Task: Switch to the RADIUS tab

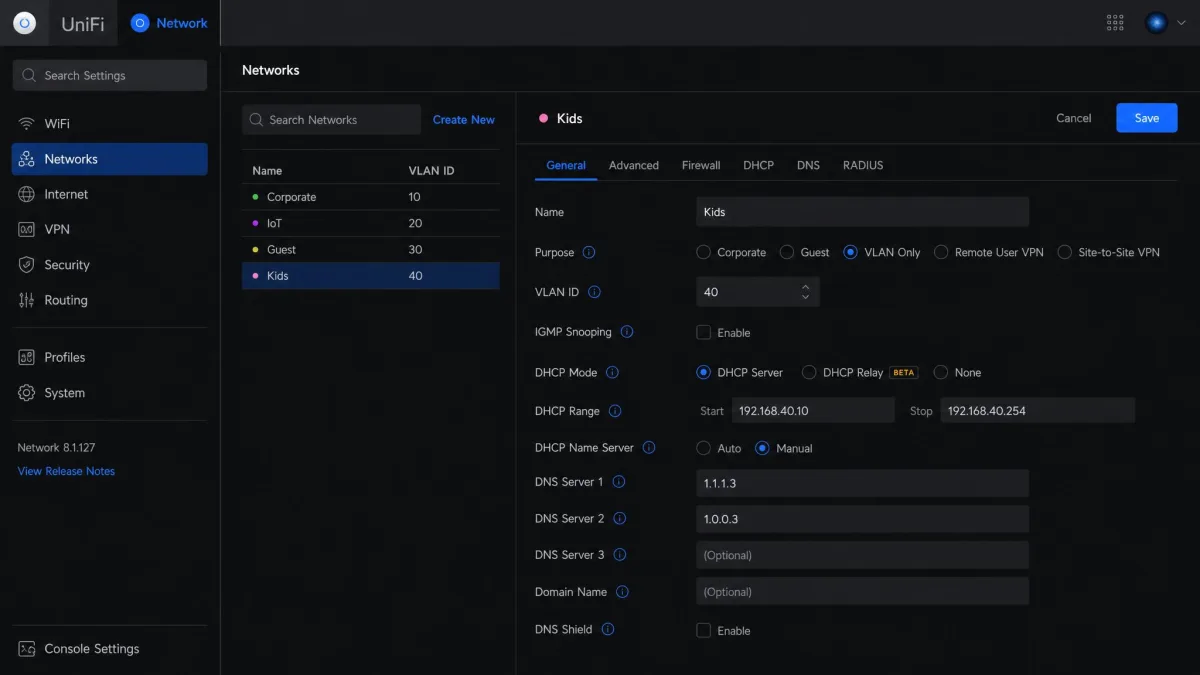Action: pos(863,165)
